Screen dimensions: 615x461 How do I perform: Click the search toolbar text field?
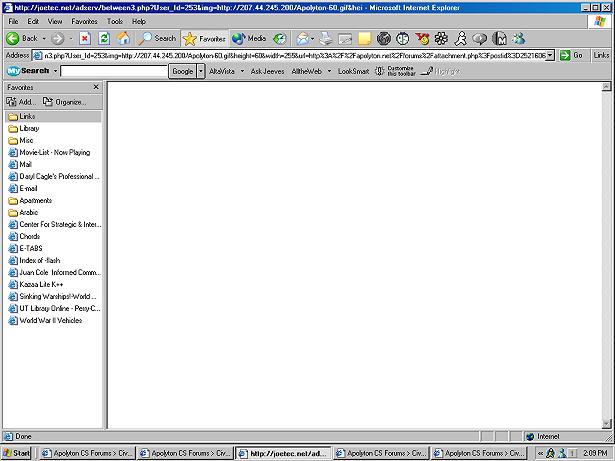point(113,72)
